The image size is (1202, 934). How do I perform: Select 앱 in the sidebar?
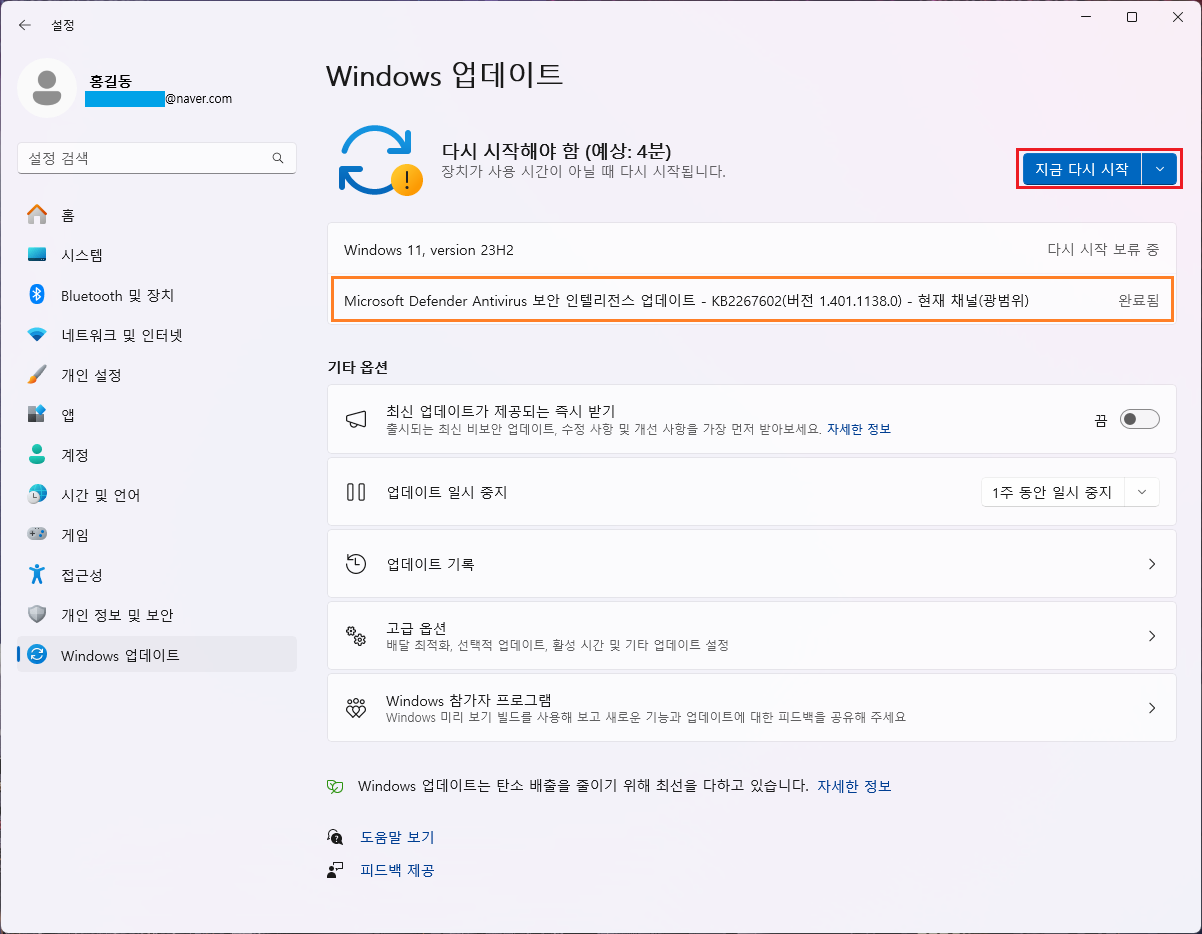tap(157, 415)
